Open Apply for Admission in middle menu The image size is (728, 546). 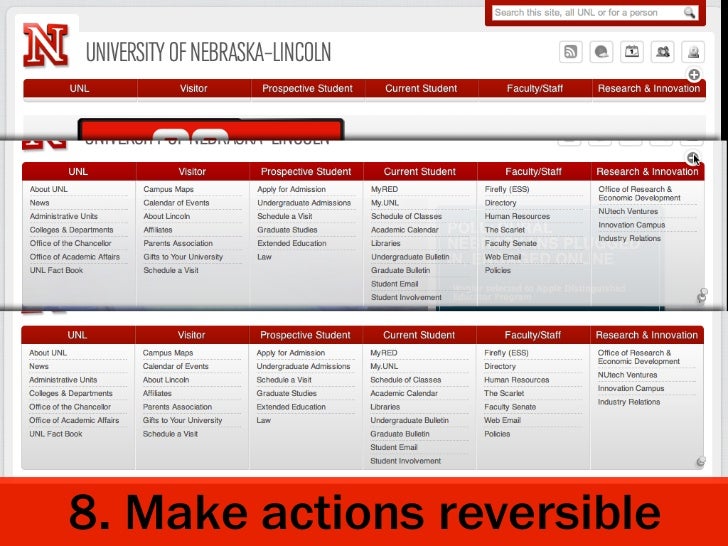tap(292, 189)
